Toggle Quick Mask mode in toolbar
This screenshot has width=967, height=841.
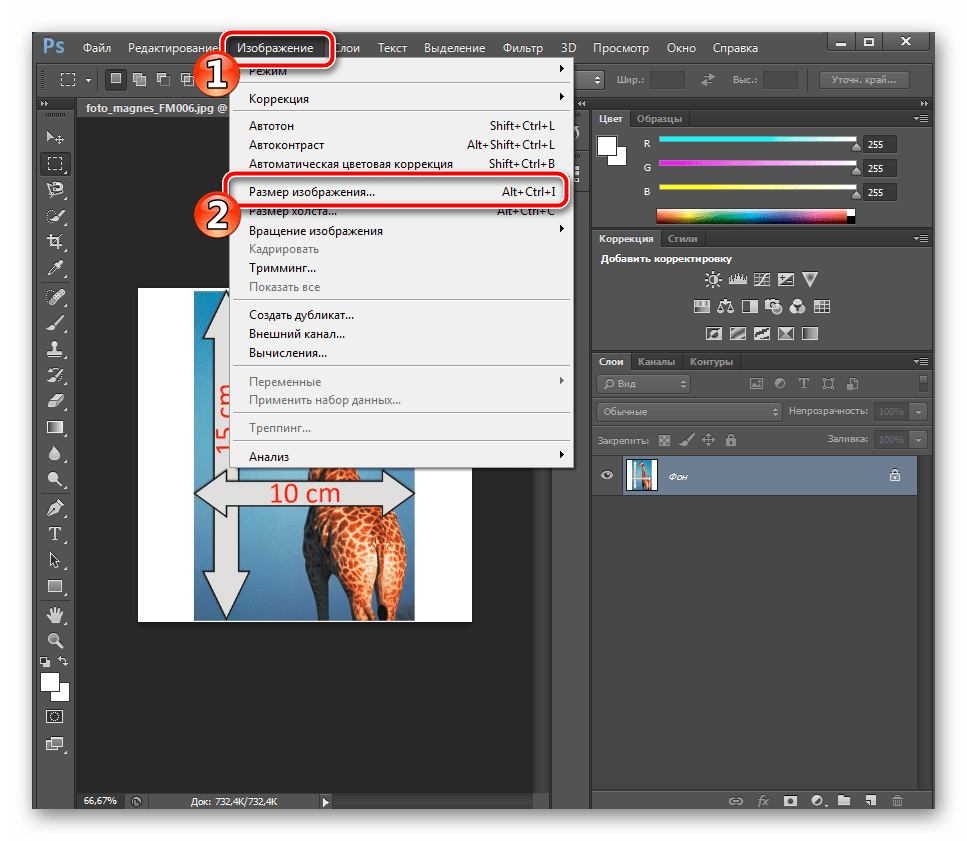55,717
